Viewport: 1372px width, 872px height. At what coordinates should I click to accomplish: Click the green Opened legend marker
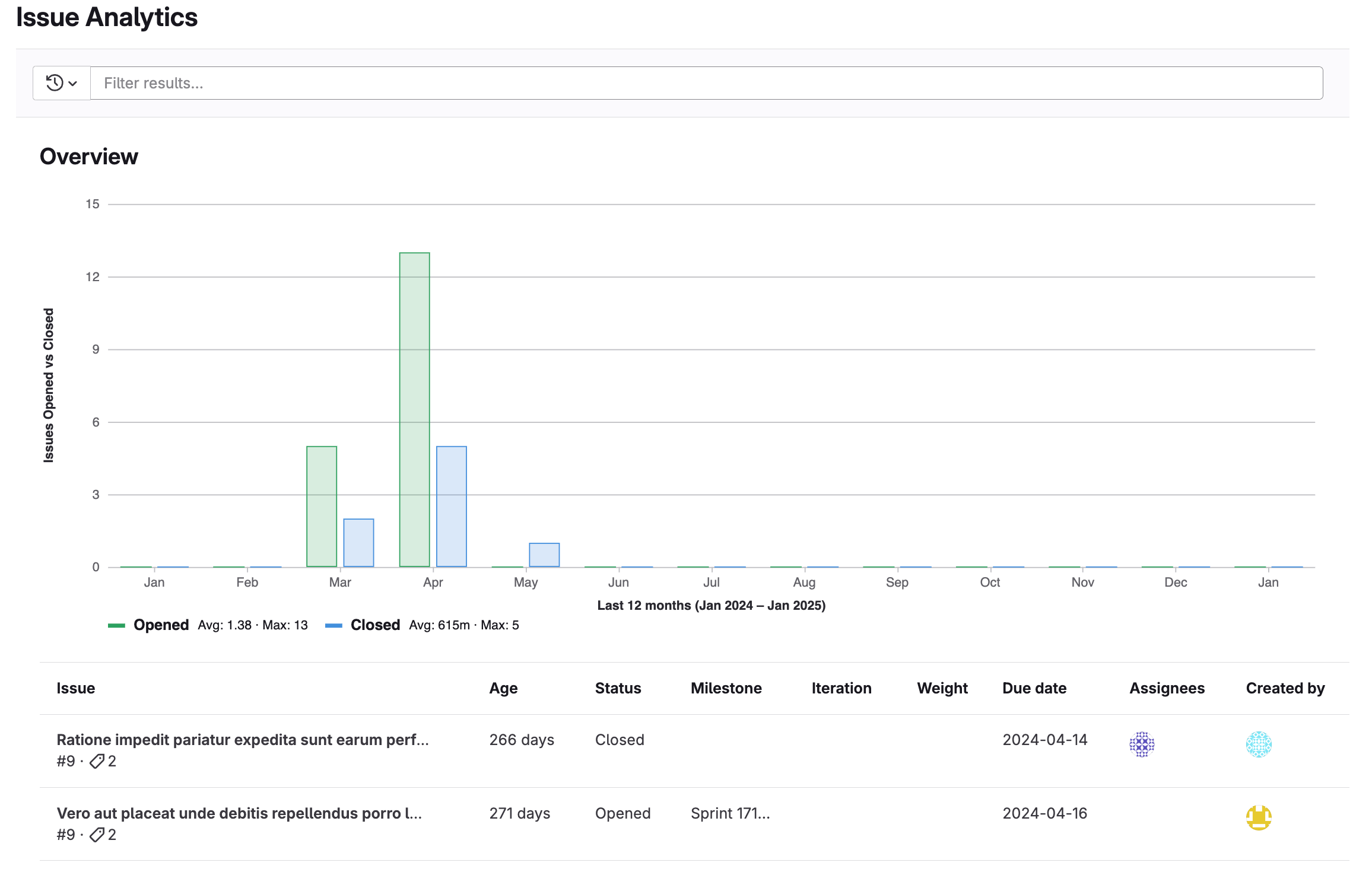[116, 625]
